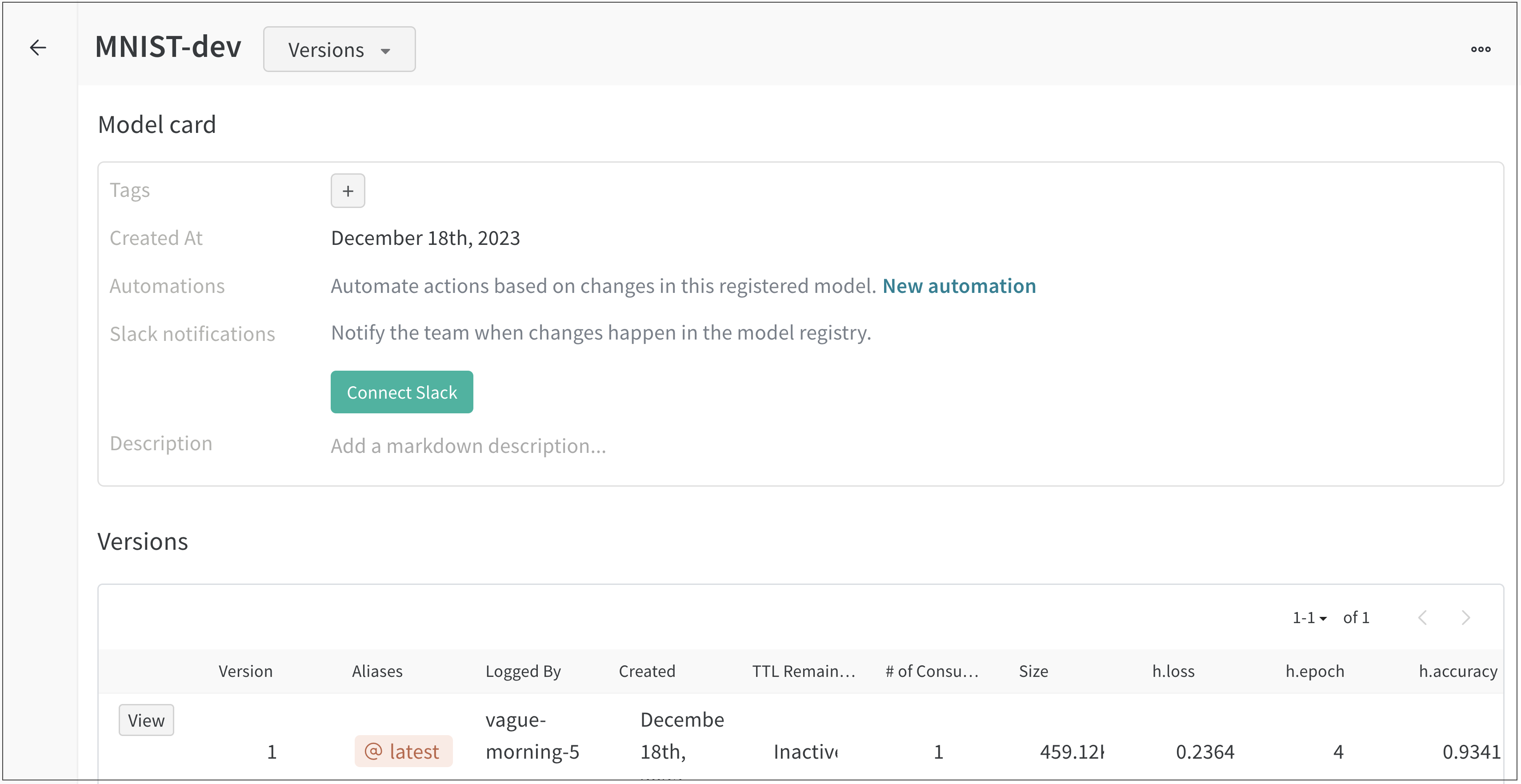The height and width of the screenshot is (784, 1521).
Task: Add a tag with plus button
Action: coord(348,191)
